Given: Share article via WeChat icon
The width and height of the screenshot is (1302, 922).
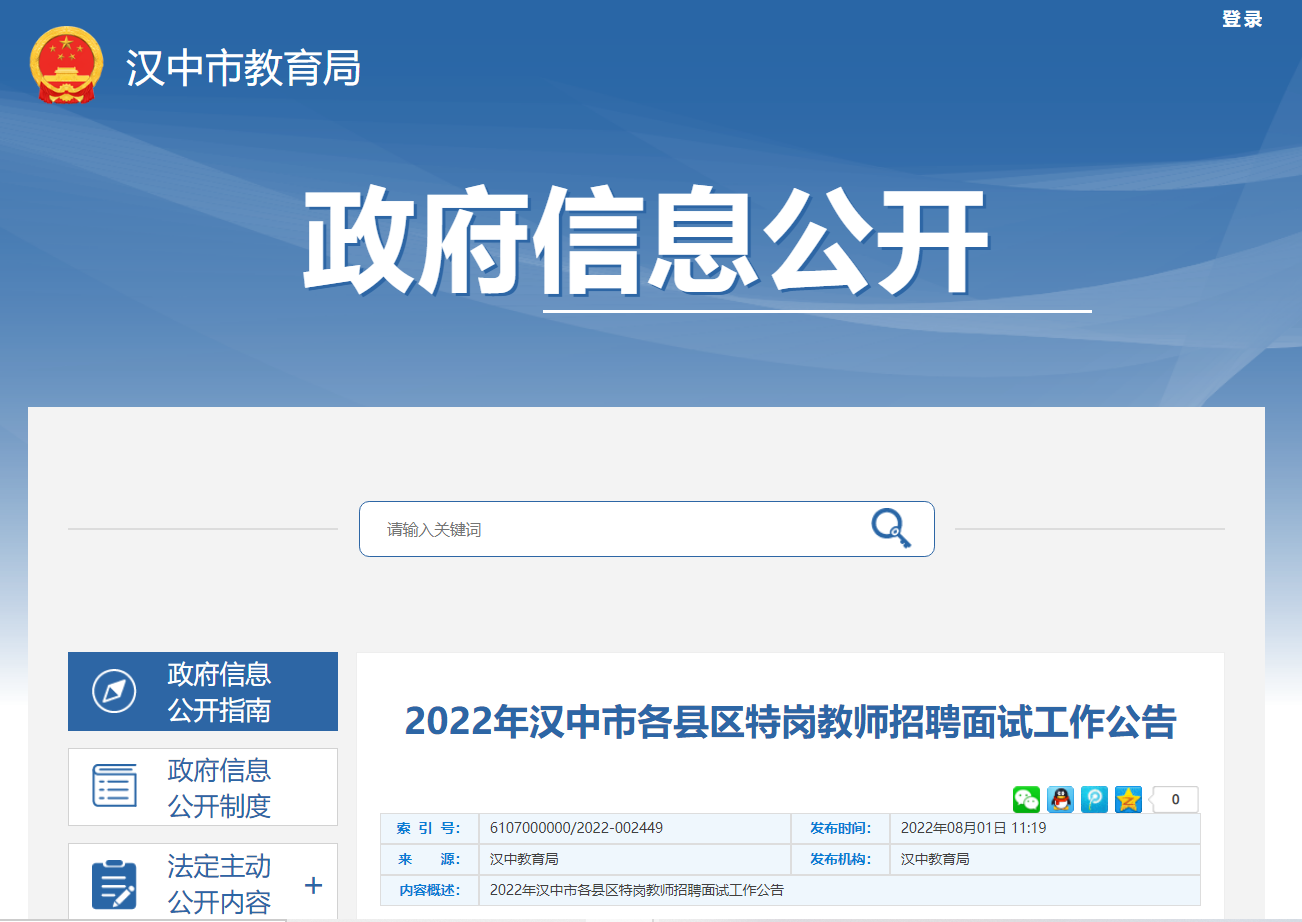Looking at the screenshot, I should click(x=1027, y=799).
